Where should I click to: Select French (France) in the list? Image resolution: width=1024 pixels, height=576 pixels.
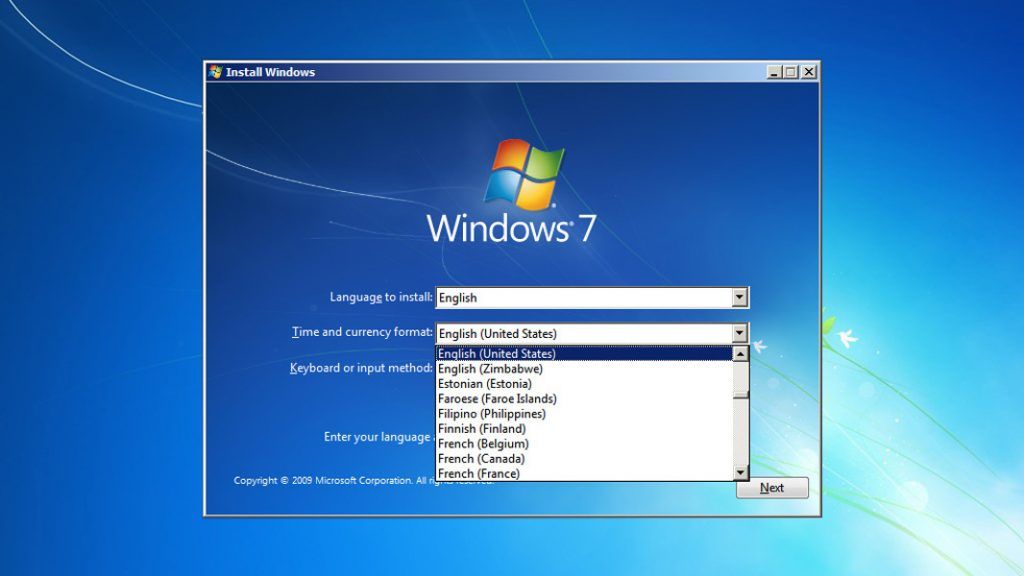point(479,473)
